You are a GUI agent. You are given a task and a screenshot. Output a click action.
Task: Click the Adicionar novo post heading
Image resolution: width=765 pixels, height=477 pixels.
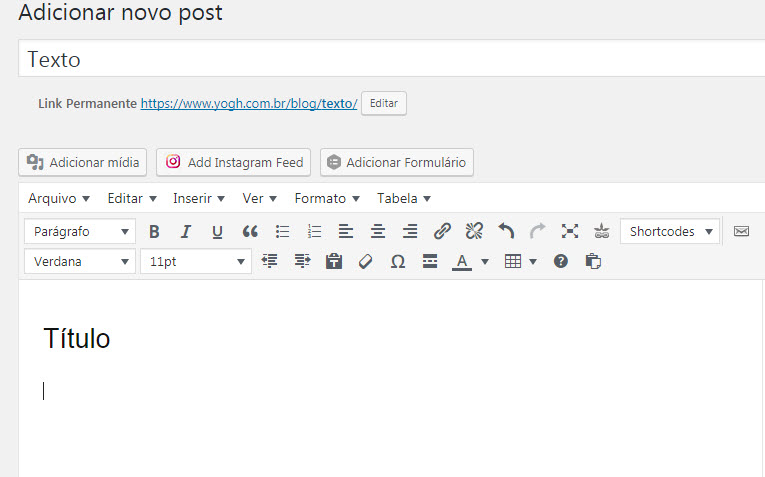120,12
